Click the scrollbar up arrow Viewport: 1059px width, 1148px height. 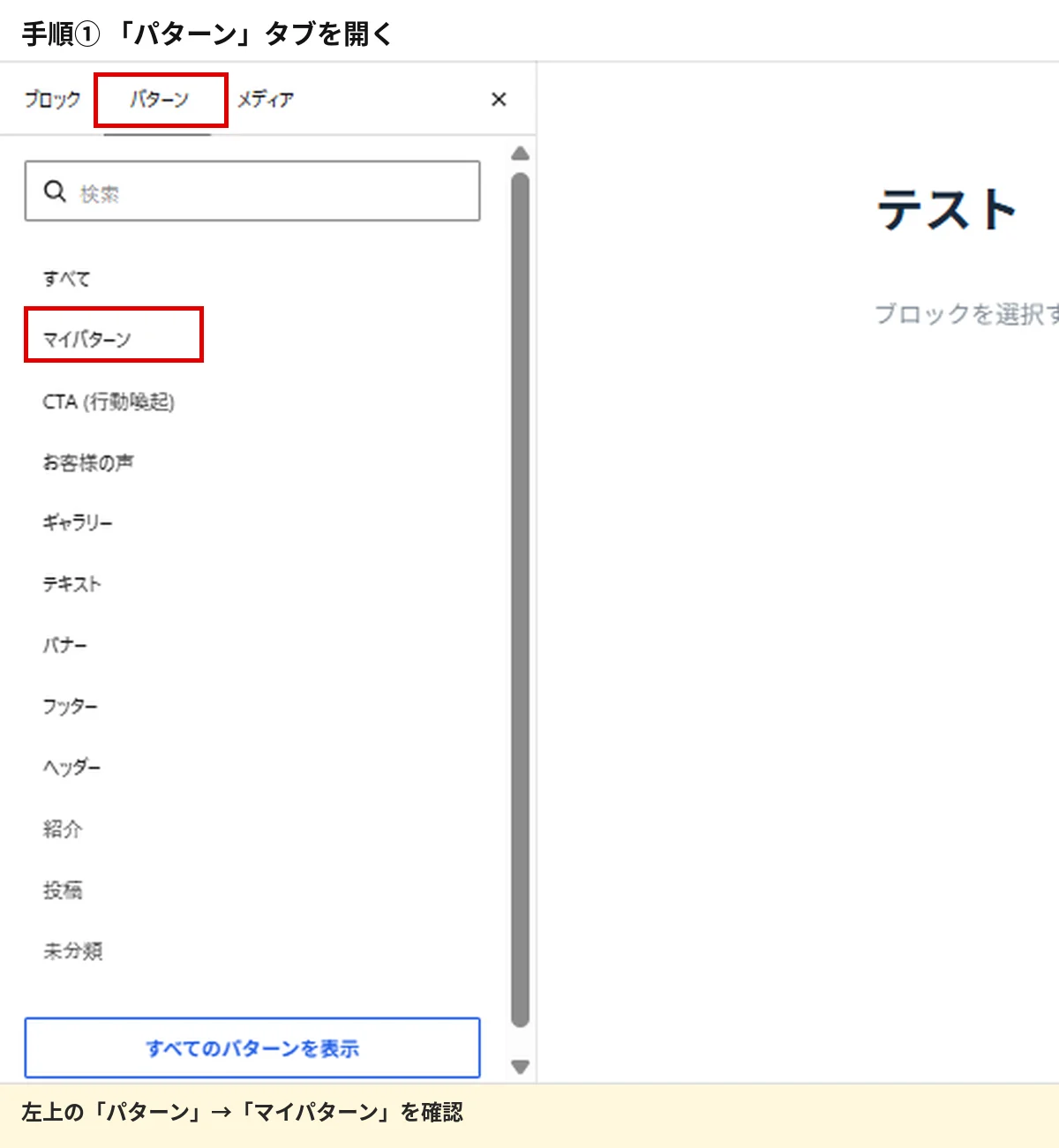521,154
